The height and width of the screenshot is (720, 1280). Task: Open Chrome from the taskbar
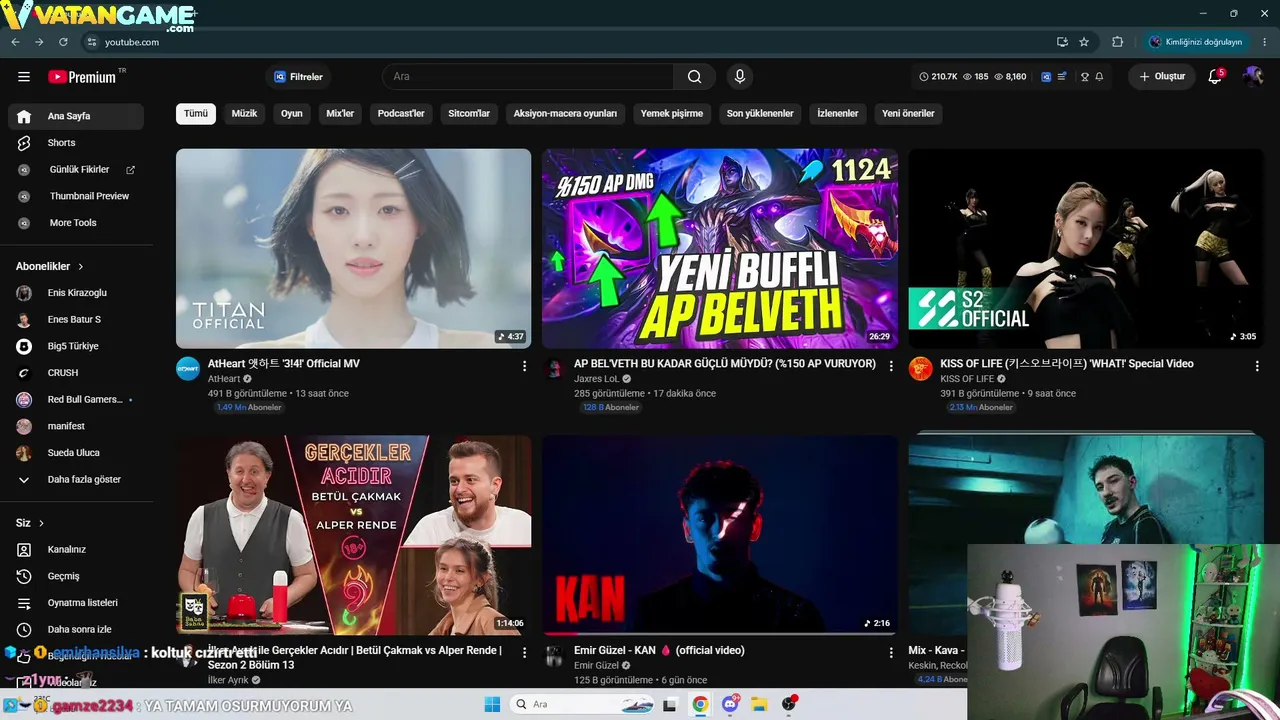700,705
